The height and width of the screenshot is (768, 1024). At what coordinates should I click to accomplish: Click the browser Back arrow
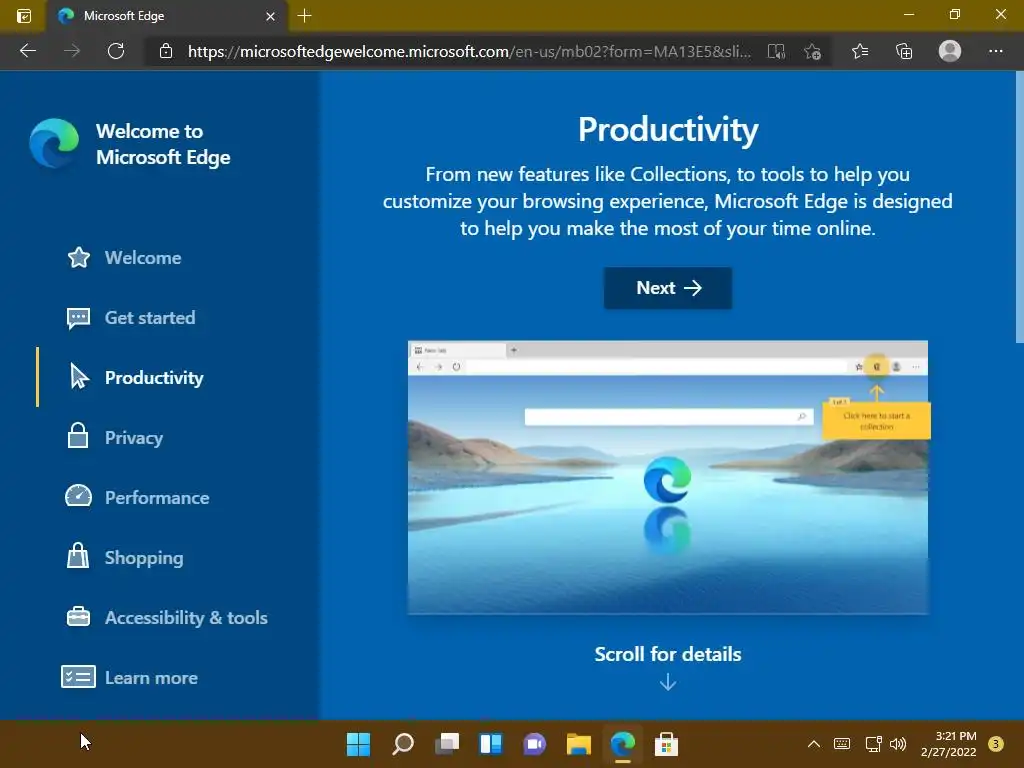[x=28, y=51]
